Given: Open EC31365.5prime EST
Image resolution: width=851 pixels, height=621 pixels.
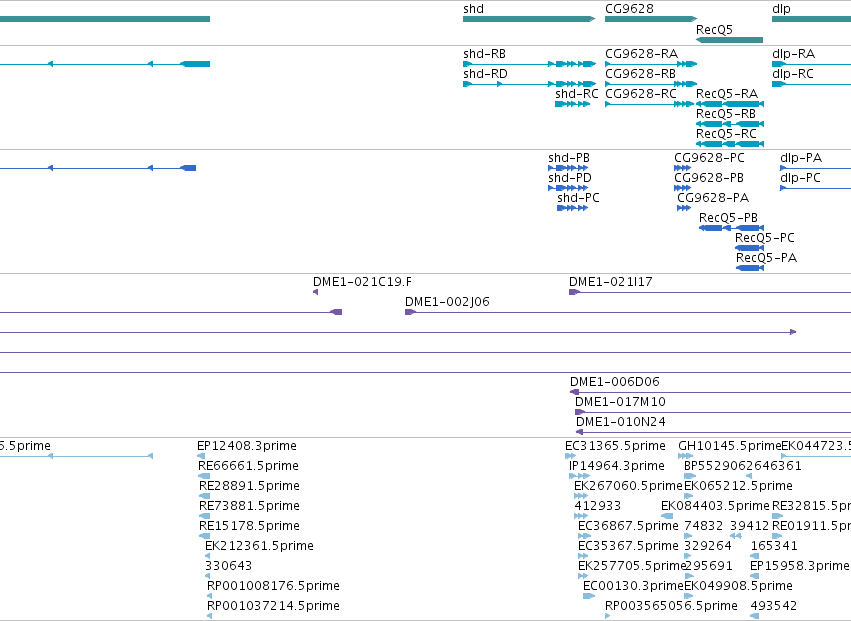Looking at the screenshot, I should [x=615, y=446].
